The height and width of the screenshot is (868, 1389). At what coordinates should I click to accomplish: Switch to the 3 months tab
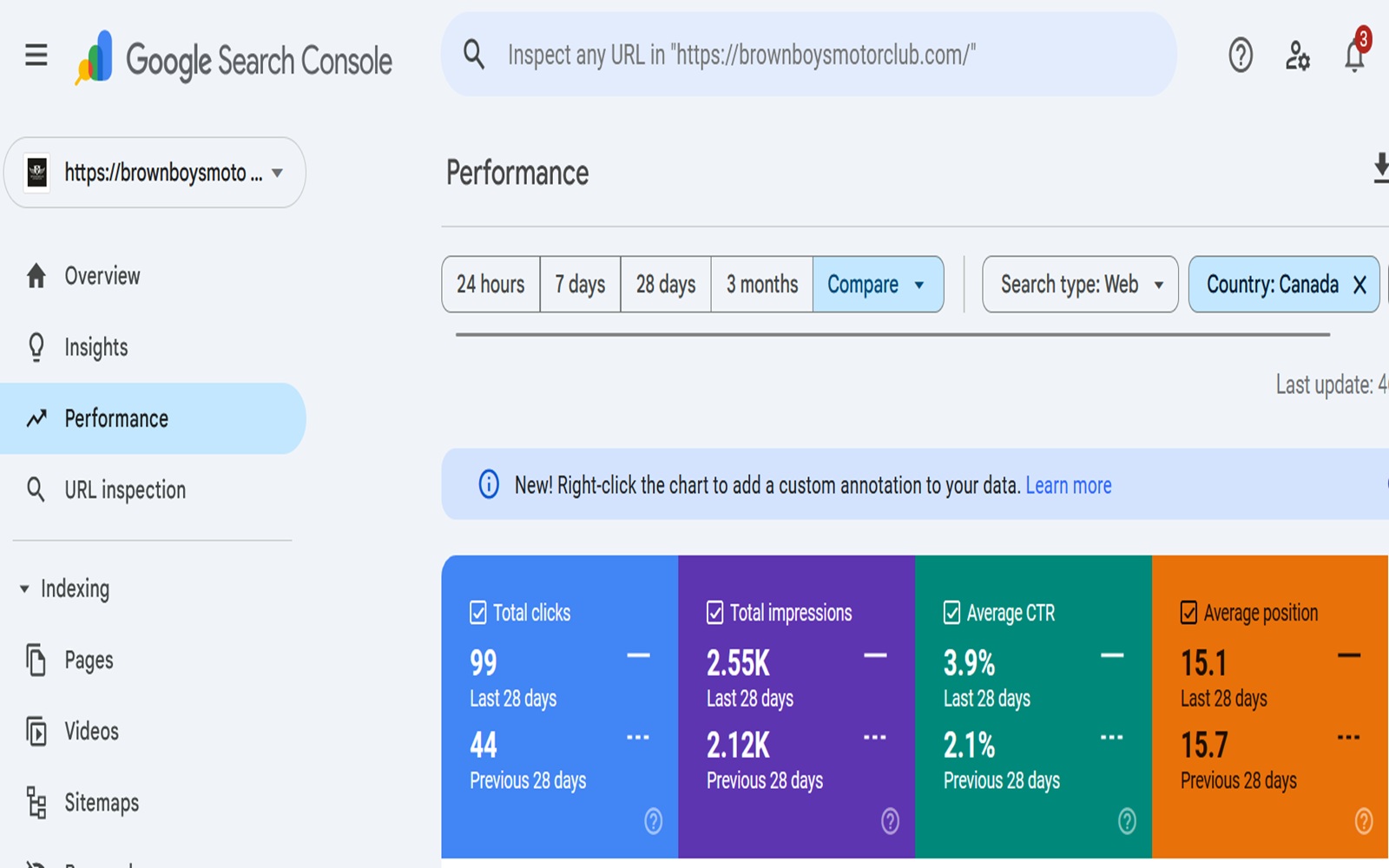point(761,284)
